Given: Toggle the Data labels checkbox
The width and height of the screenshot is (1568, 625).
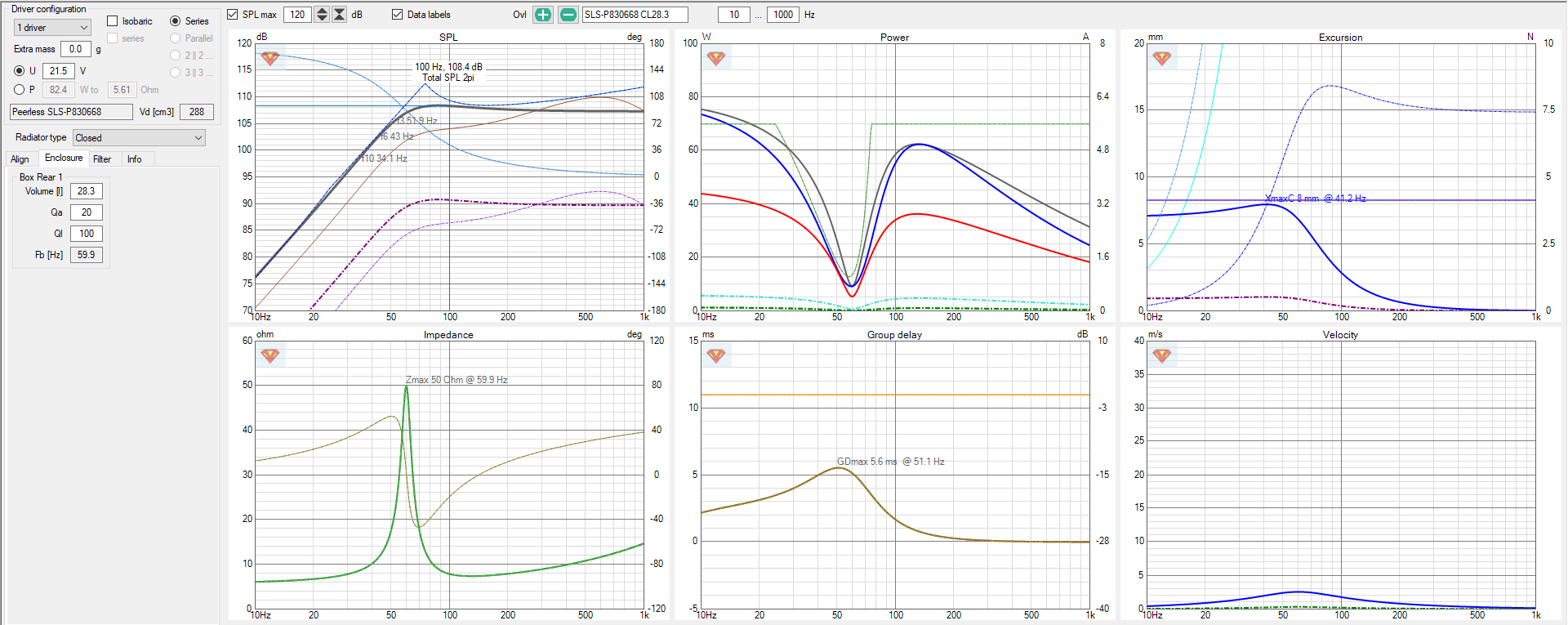Looking at the screenshot, I should pos(398,15).
